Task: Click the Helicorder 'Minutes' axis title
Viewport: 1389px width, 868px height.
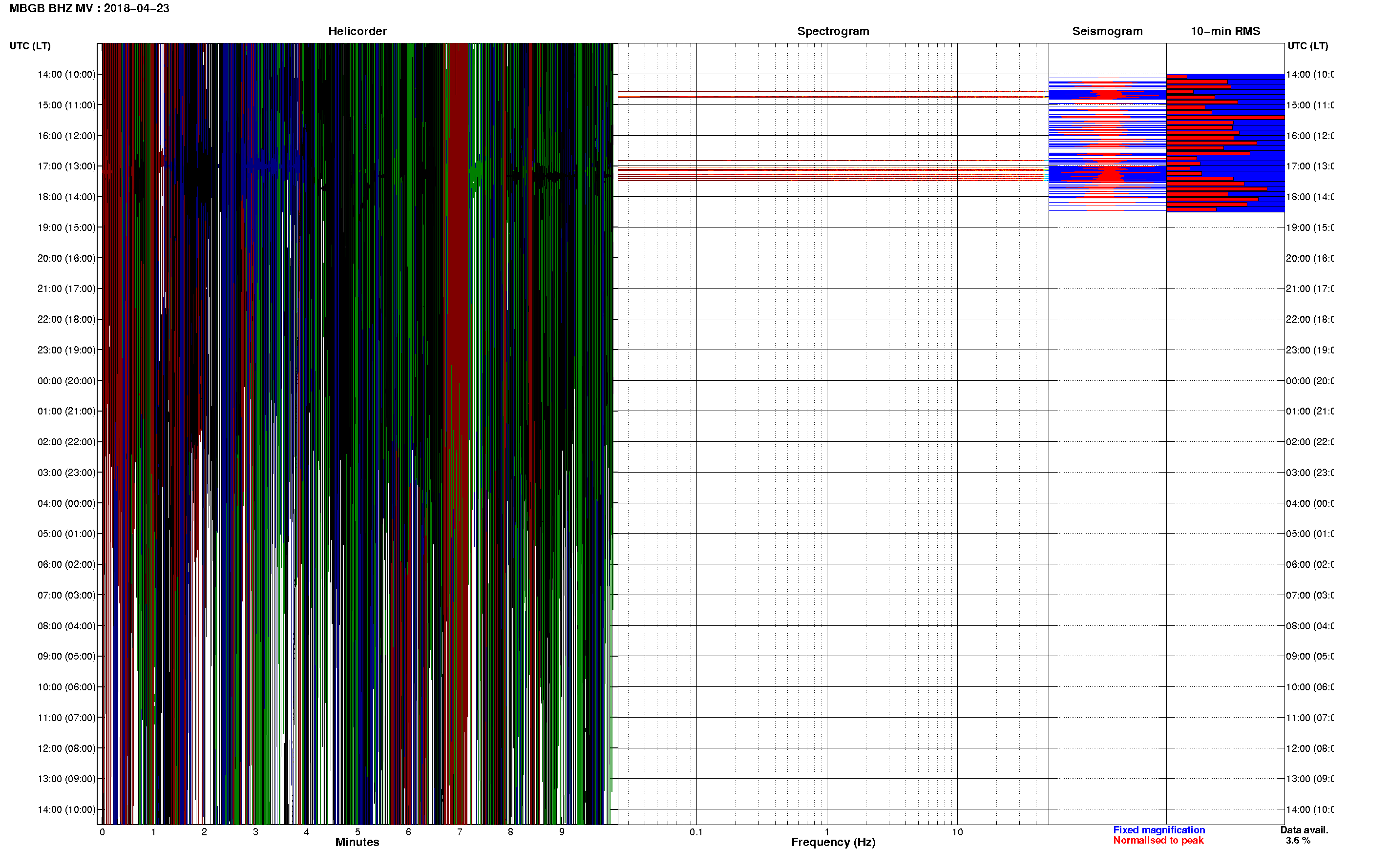Action: [x=357, y=842]
